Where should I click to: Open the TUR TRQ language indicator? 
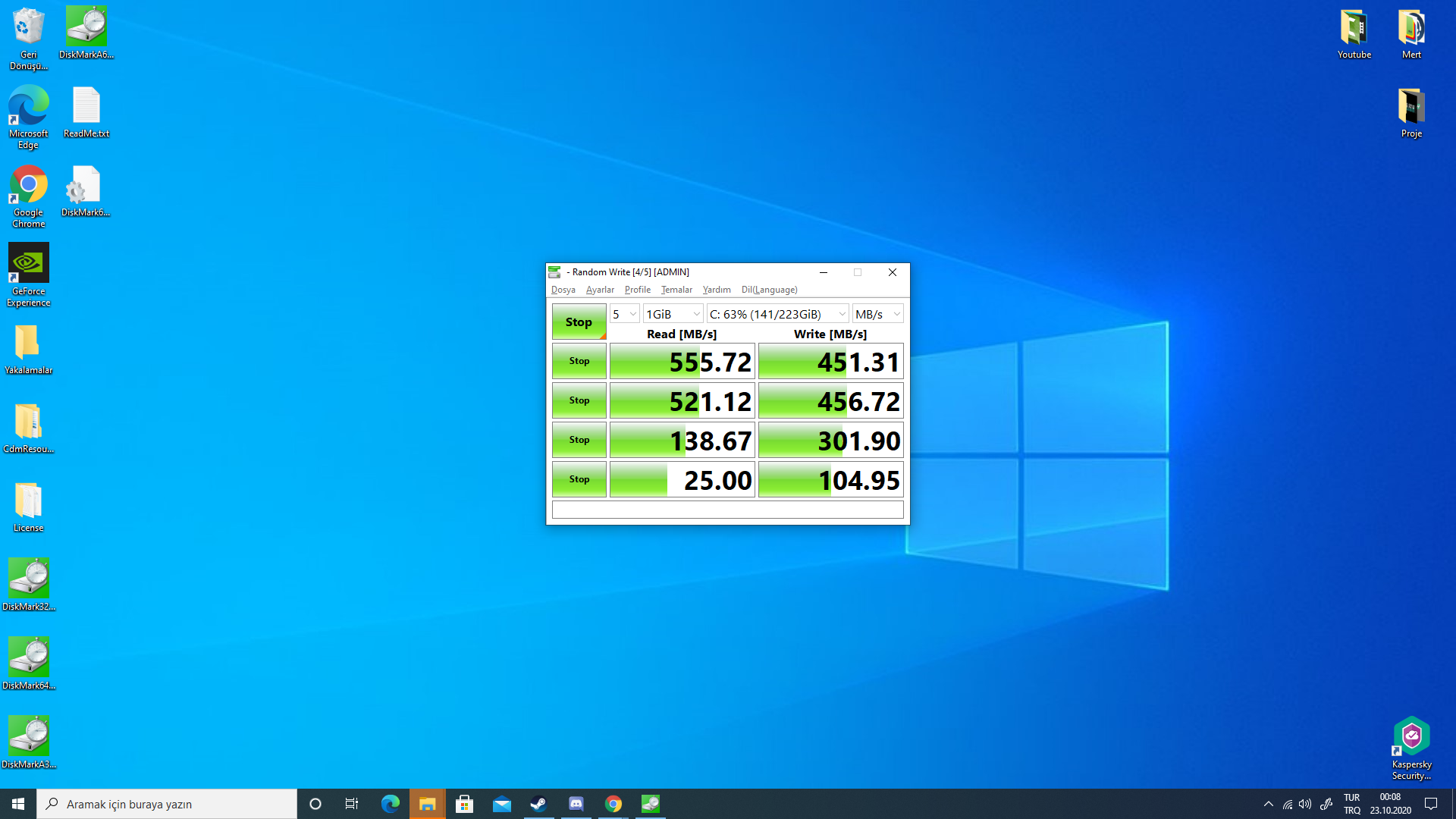(1352, 804)
